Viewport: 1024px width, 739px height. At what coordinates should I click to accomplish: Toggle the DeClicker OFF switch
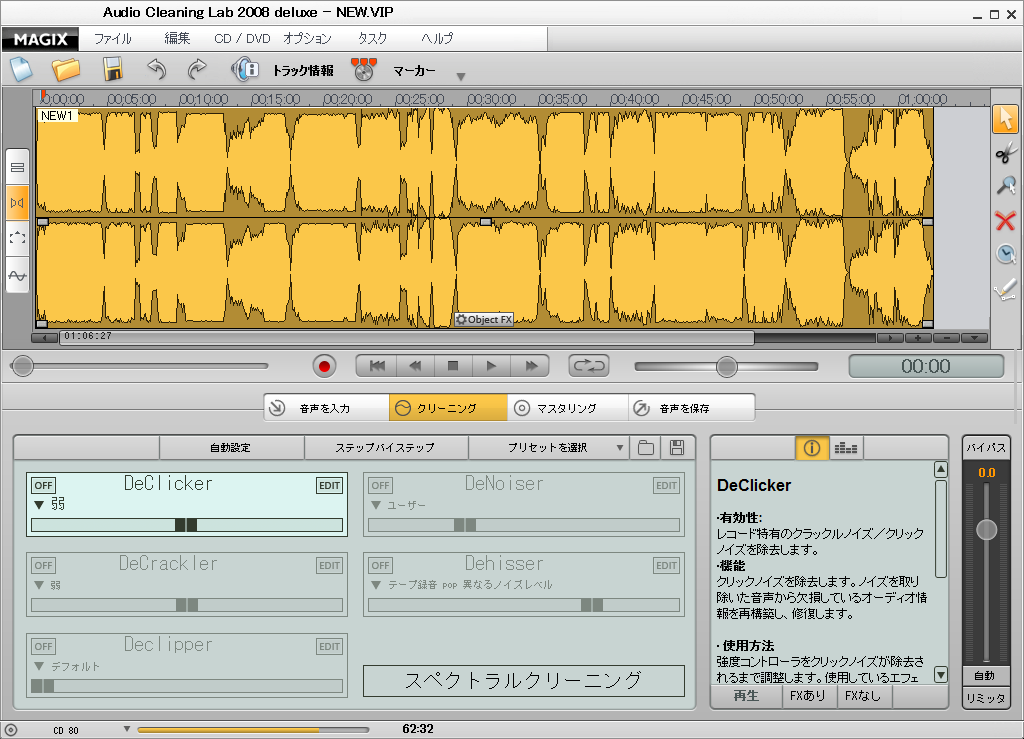[44, 485]
